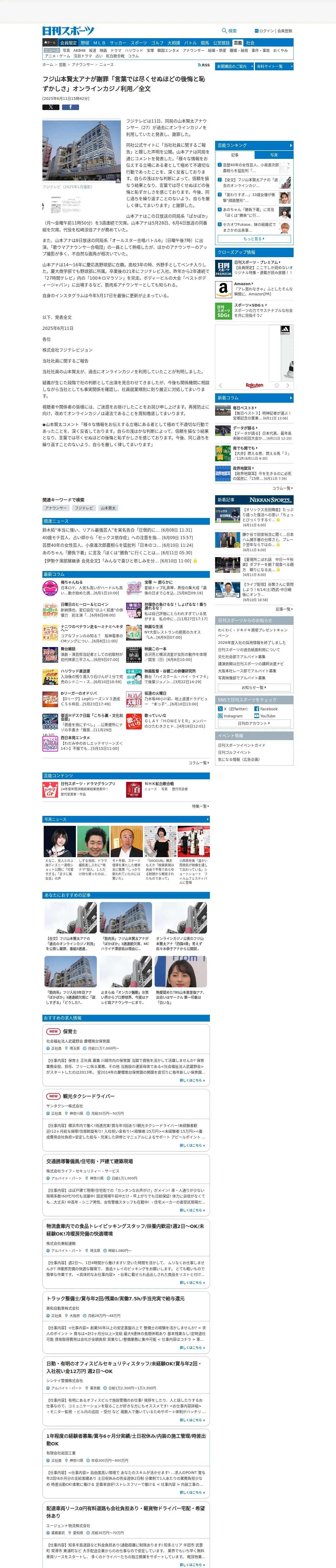Open the 梅ちゃんねる column icon
The width and height of the screenshot is (336, 1568).
click(x=50, y=589)
